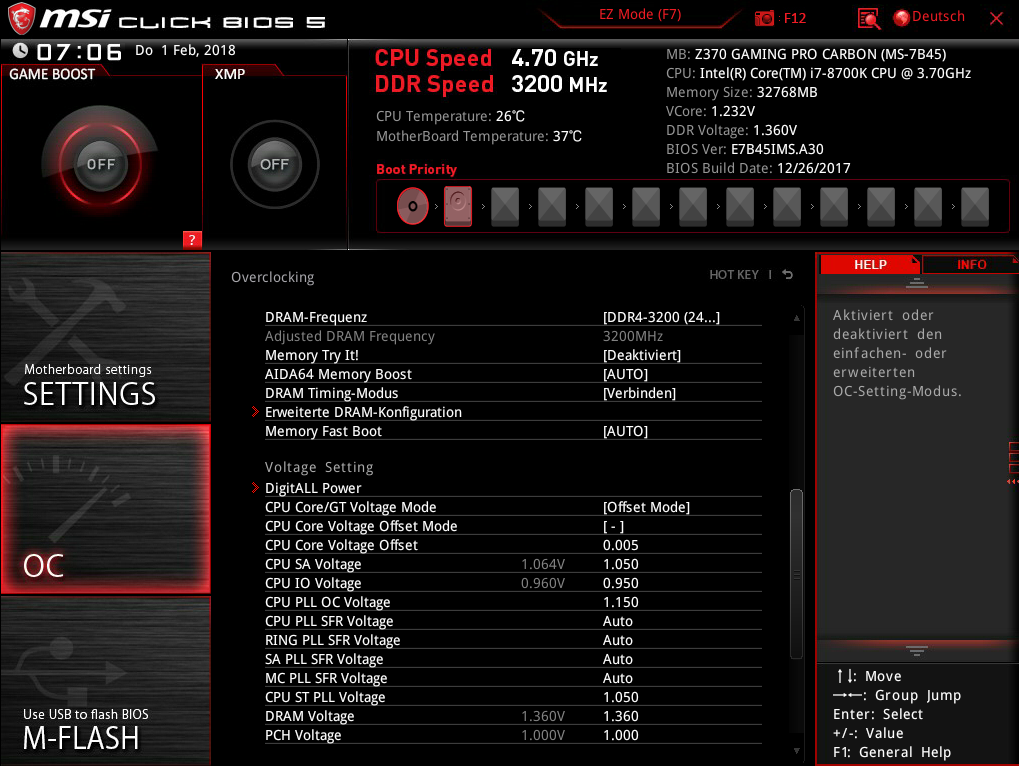Image resolution: width=1019 pixels, height=766 pixels.
Task: Open AIDA64 Memory Boost AUTO option
Action: (x=625, y=374)
